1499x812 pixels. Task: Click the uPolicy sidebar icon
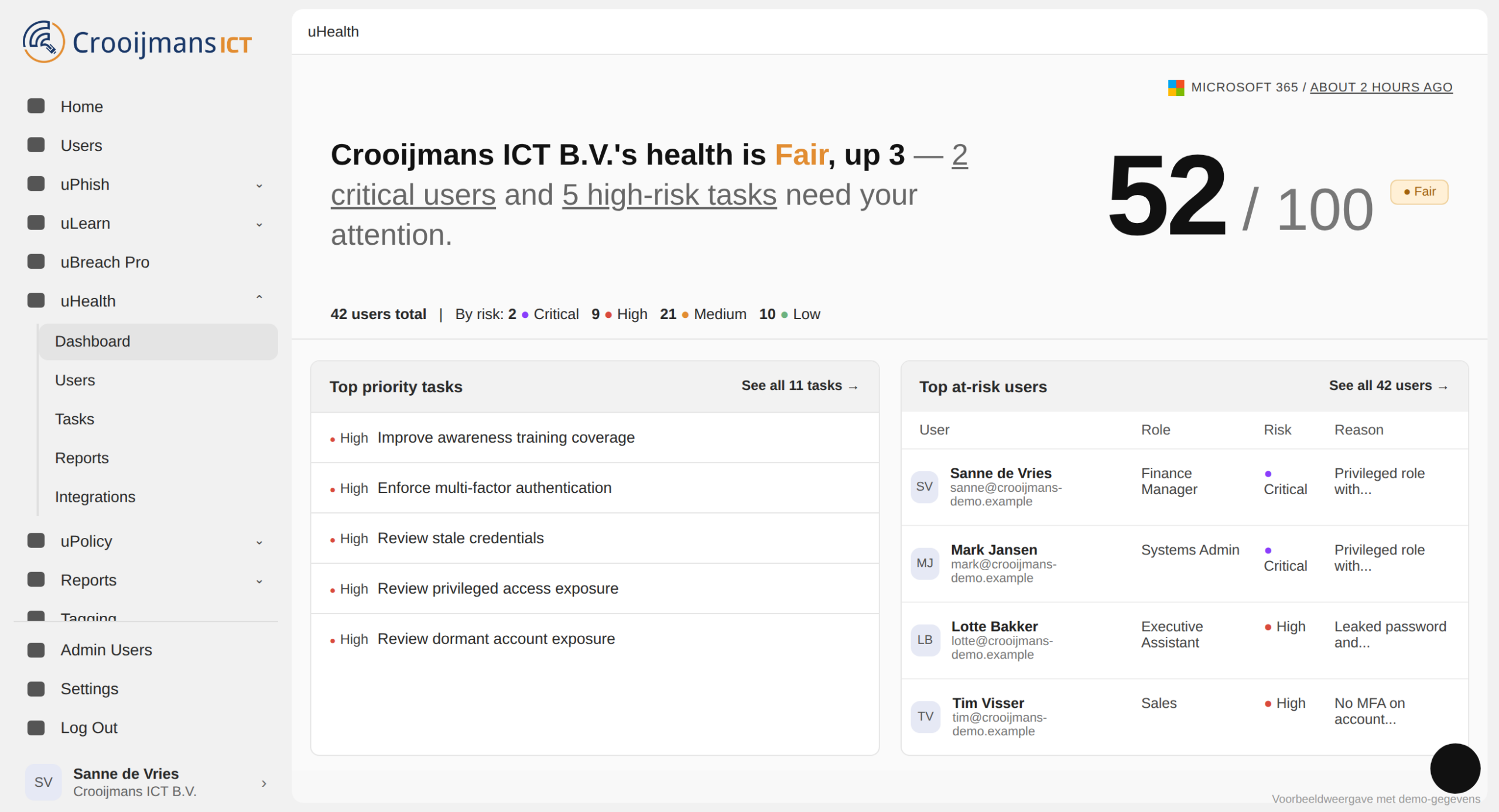pos(36,540)
